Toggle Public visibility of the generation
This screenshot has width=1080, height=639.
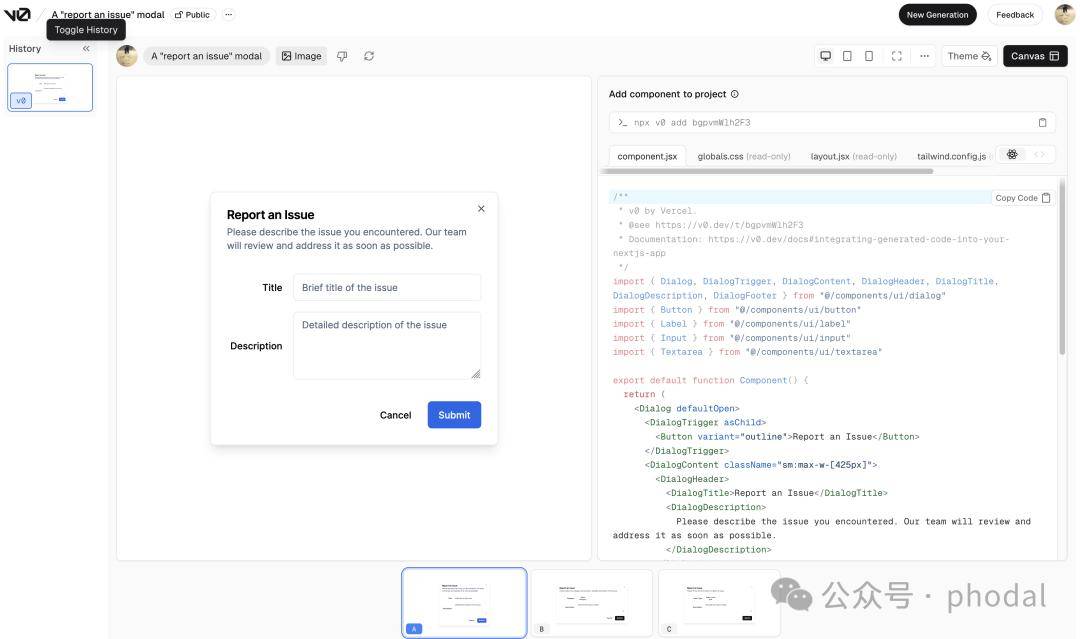193,15
